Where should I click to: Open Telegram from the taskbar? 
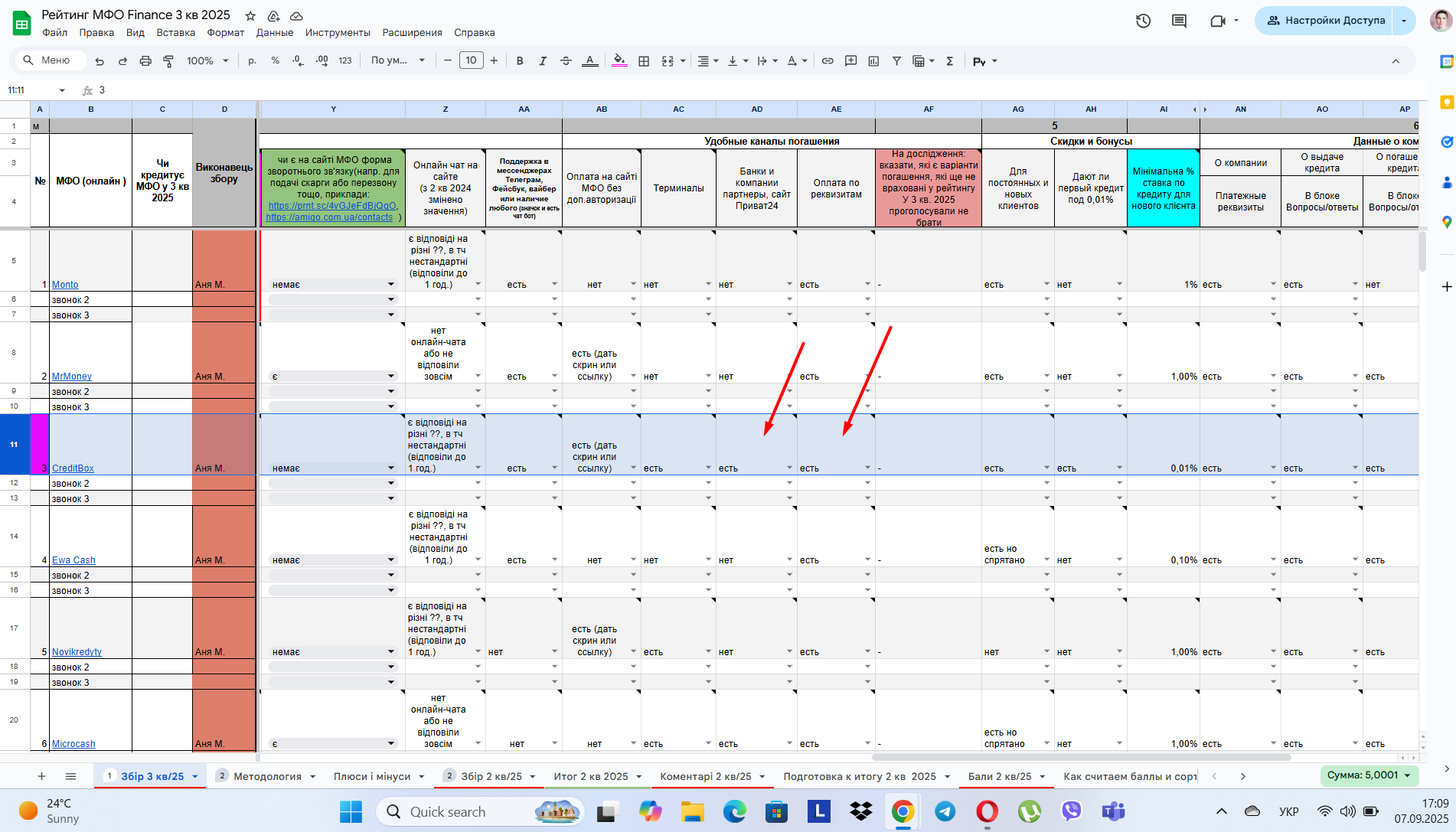[x=945, y=811]
